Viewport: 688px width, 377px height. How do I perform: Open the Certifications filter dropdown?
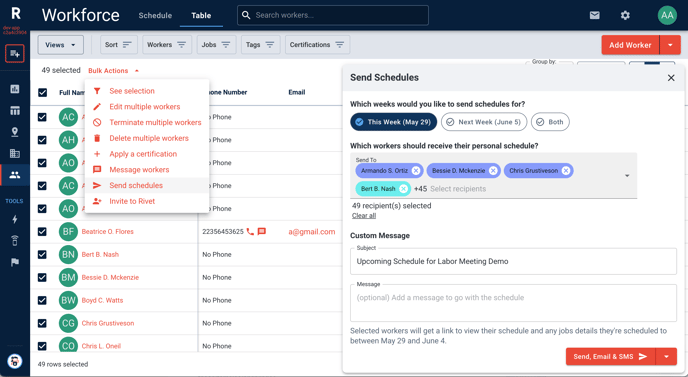click(317, 45)
